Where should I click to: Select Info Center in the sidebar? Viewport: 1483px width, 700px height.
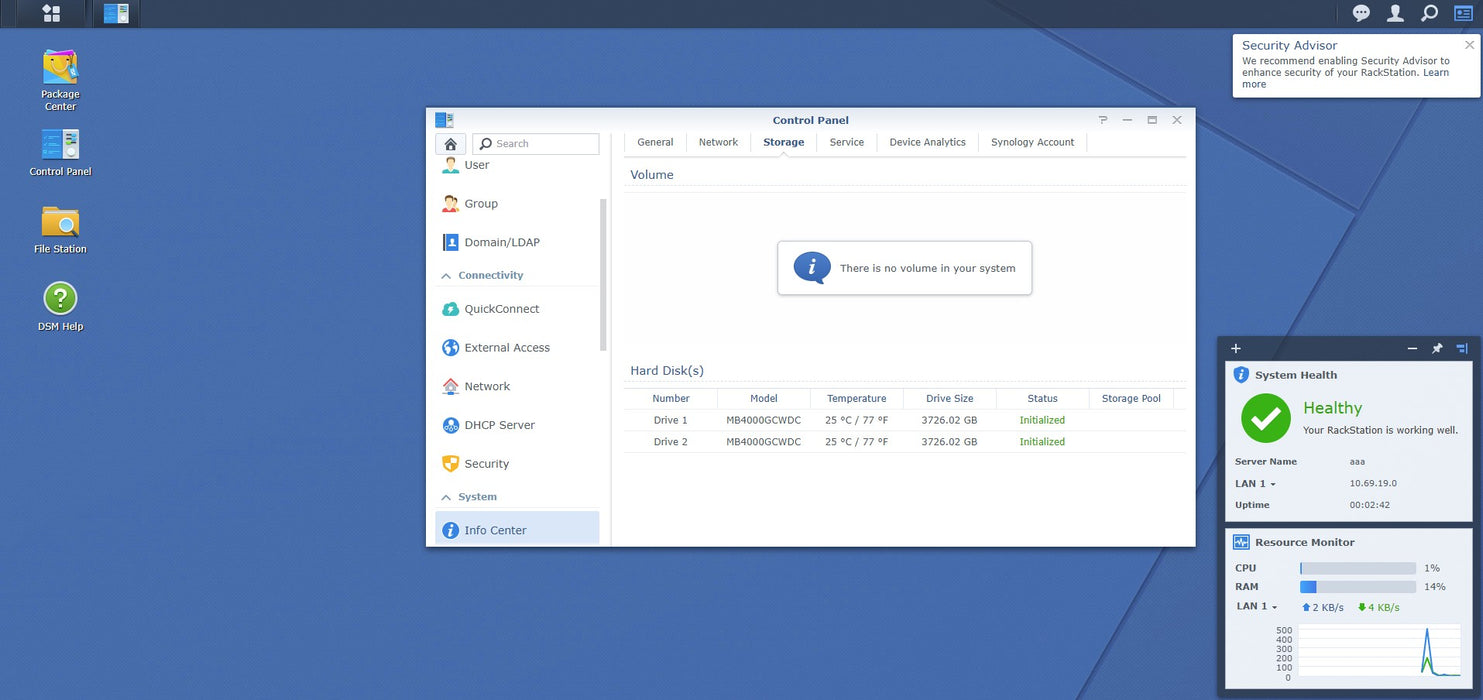pyautogui.click(x=517, y=529)
